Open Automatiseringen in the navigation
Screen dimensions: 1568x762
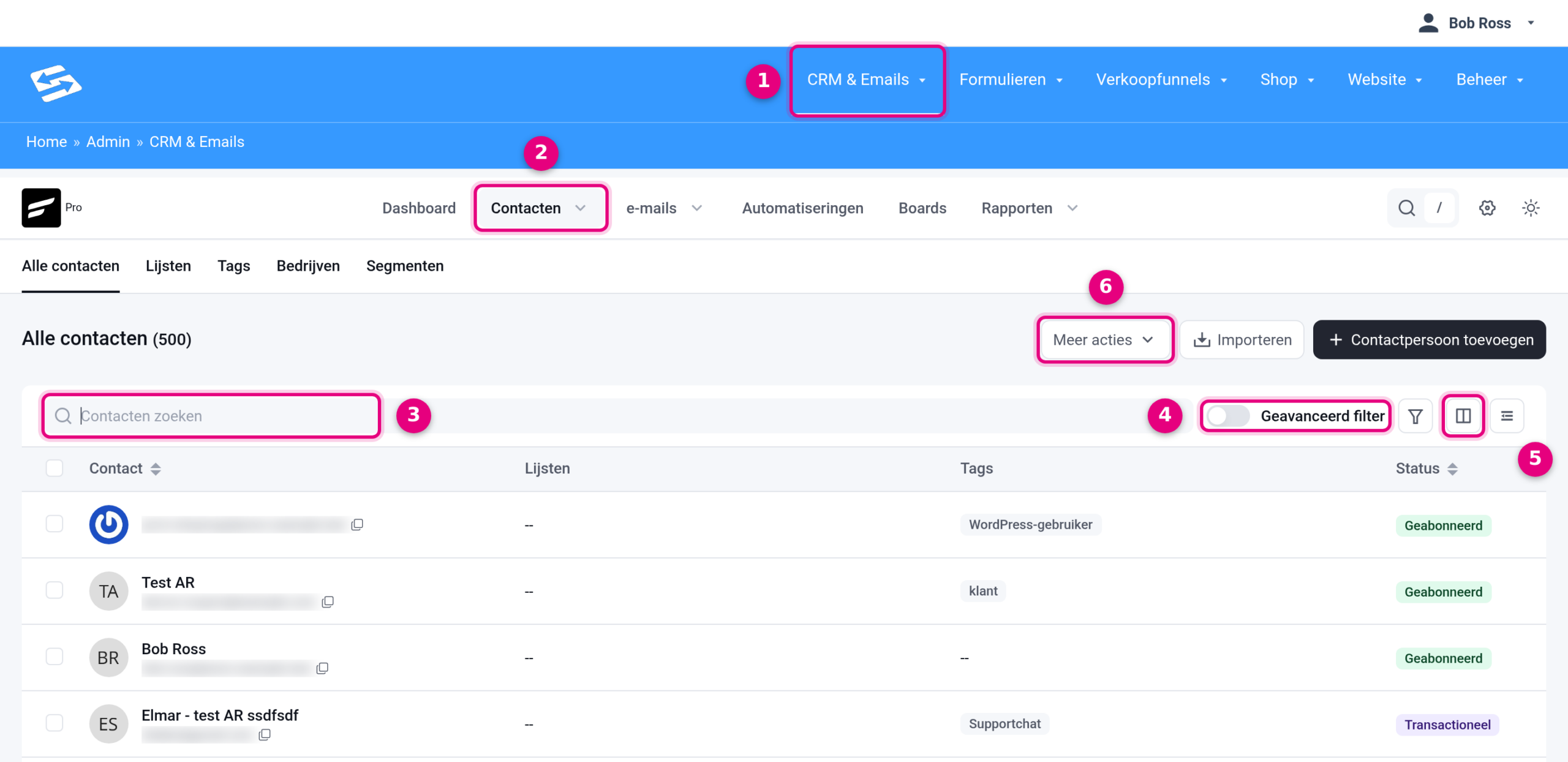[x=802, y=208]
